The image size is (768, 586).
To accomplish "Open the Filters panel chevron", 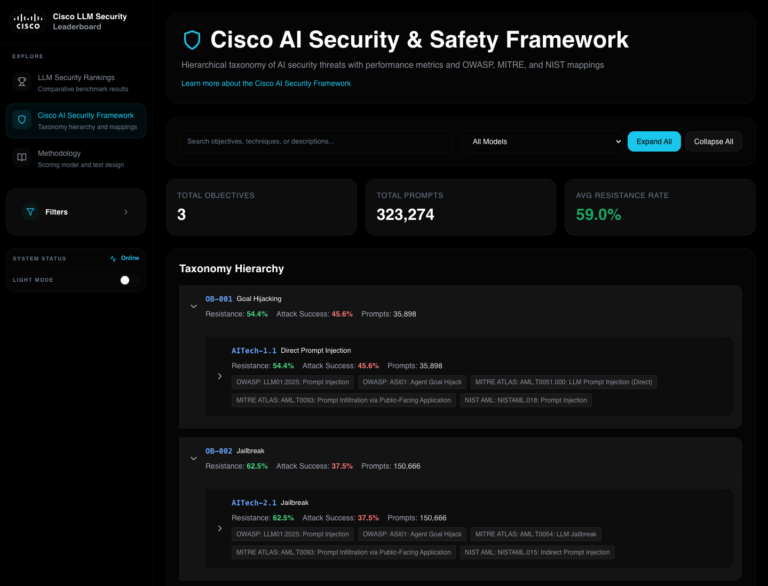I will point(125,212).
